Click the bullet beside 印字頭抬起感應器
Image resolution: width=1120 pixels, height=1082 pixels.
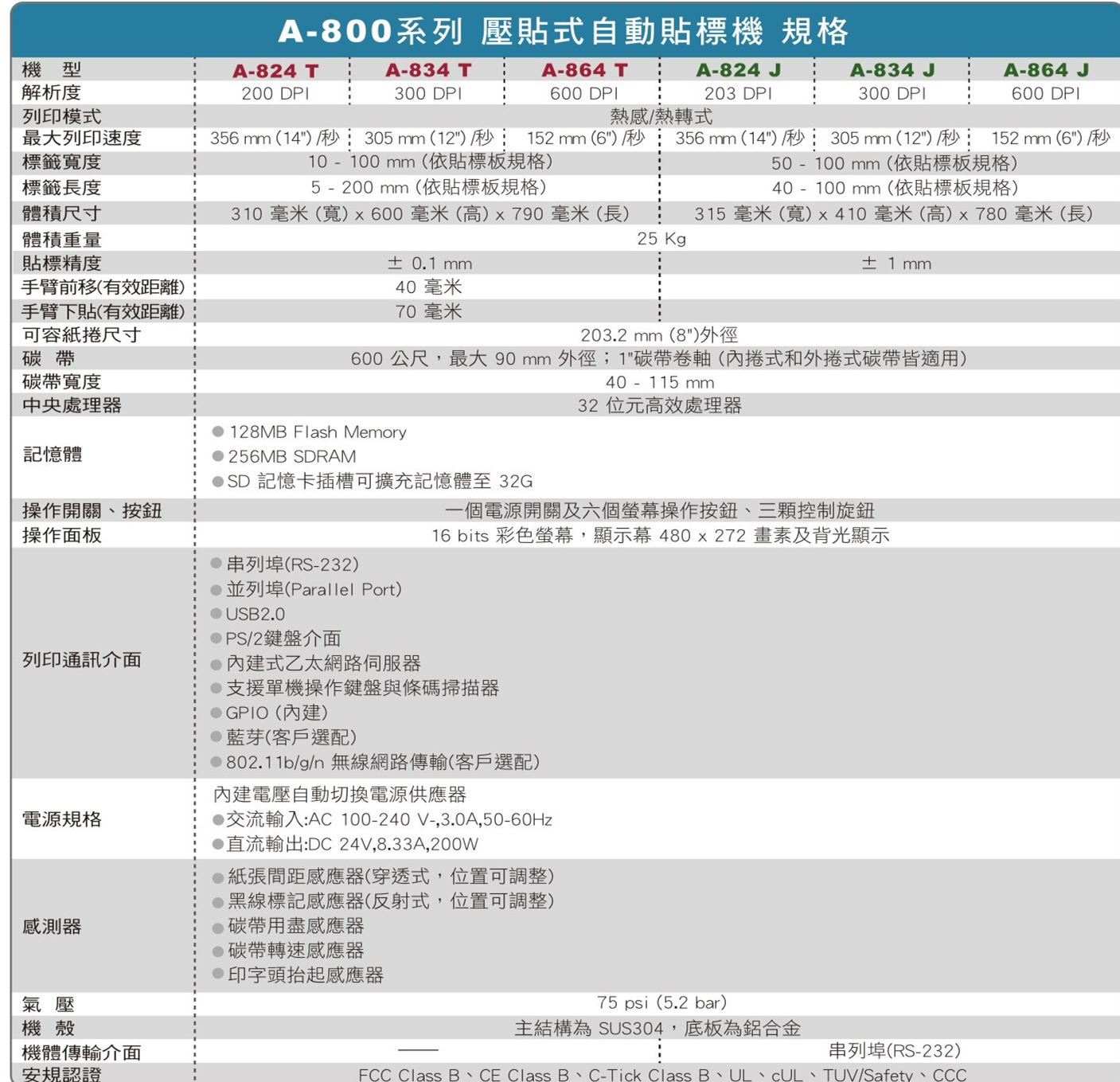[215, 975]
